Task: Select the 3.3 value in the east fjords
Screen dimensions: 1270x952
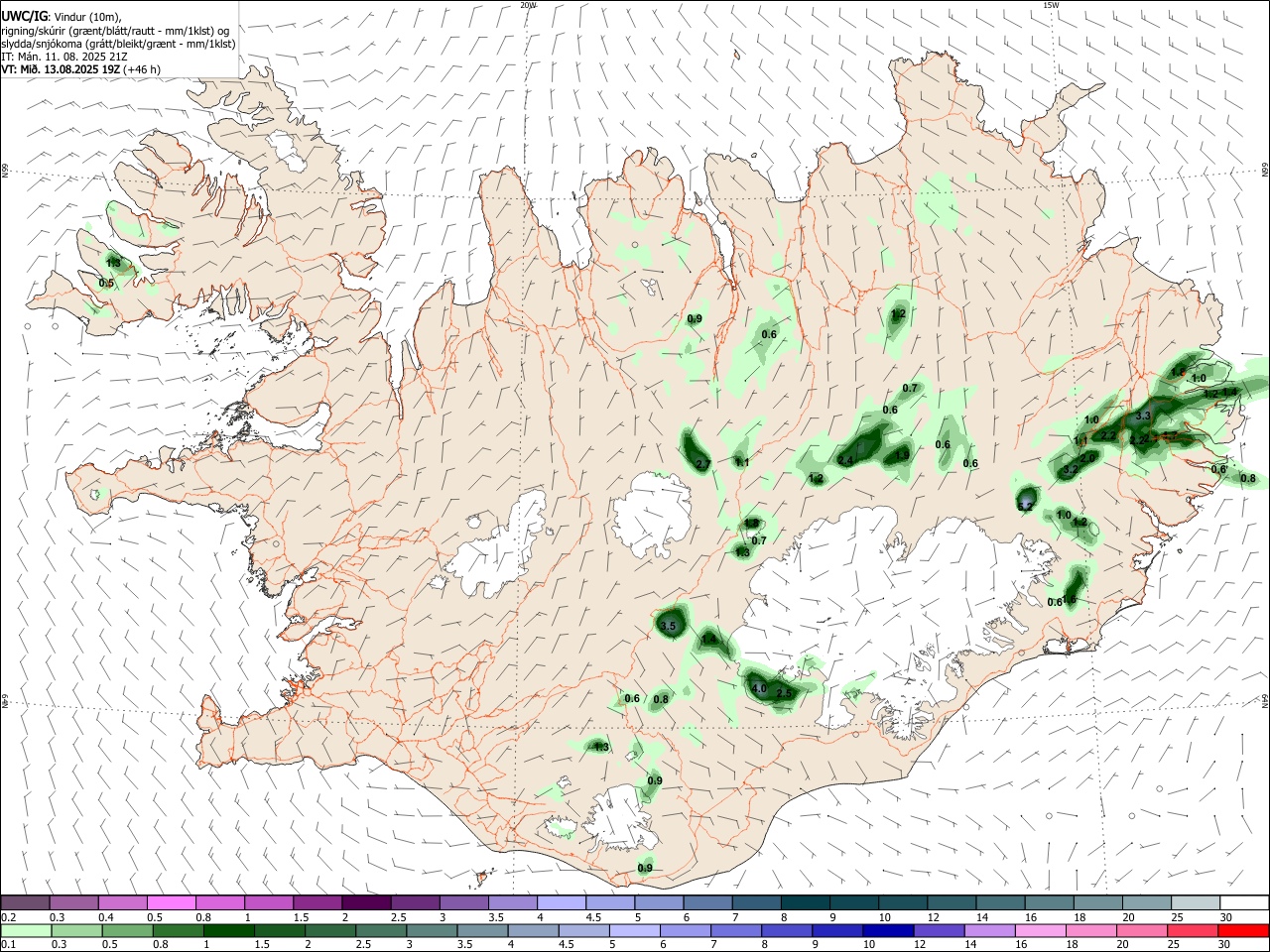Action: click(1143, 416)
